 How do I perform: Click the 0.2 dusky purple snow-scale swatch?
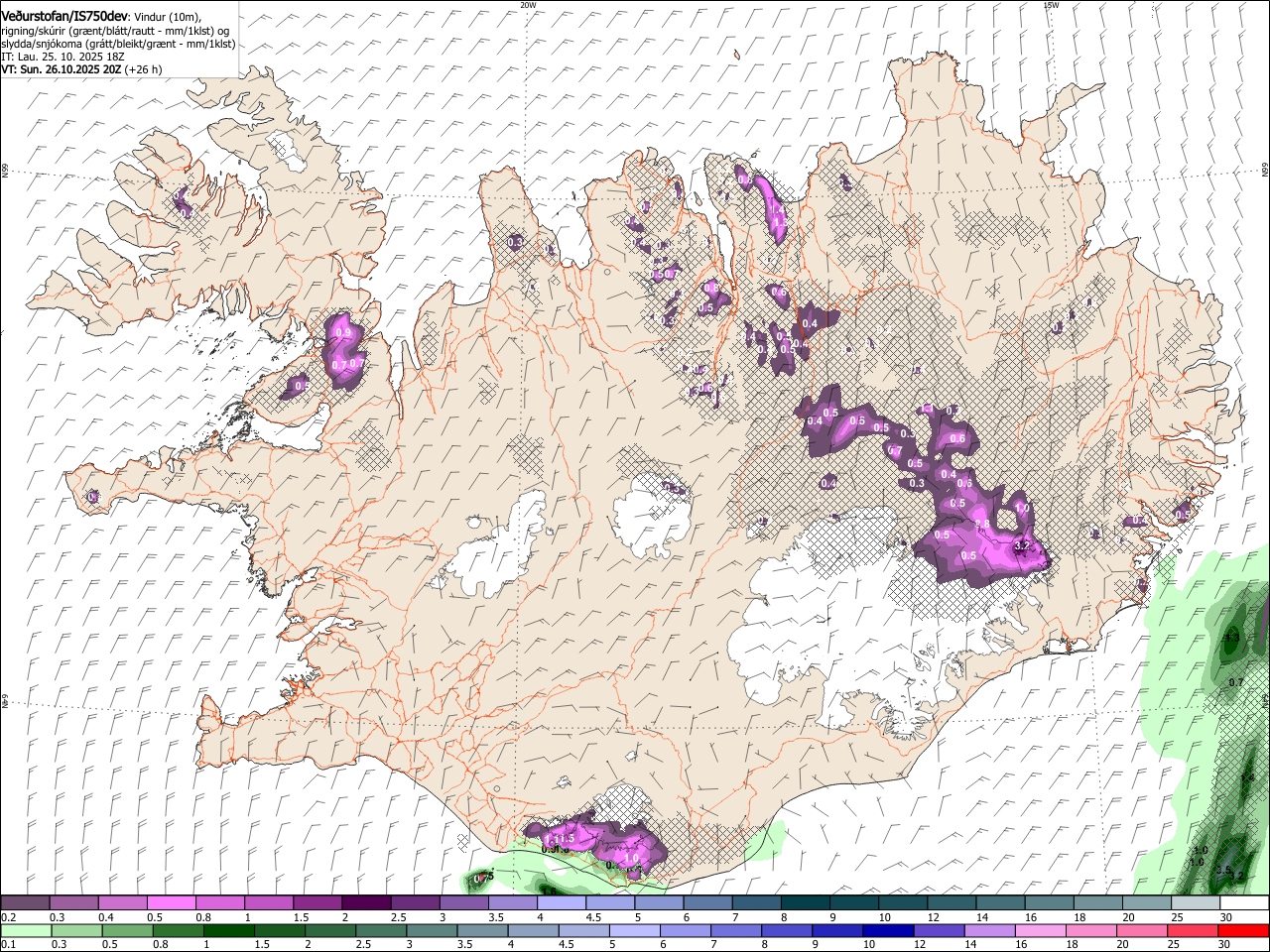click(26, 903)
